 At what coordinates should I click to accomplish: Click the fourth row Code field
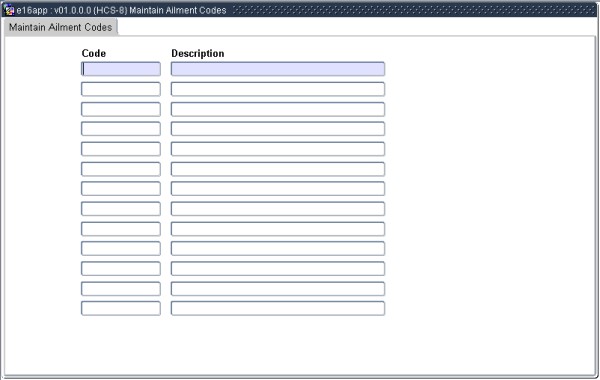click(121, 129)
